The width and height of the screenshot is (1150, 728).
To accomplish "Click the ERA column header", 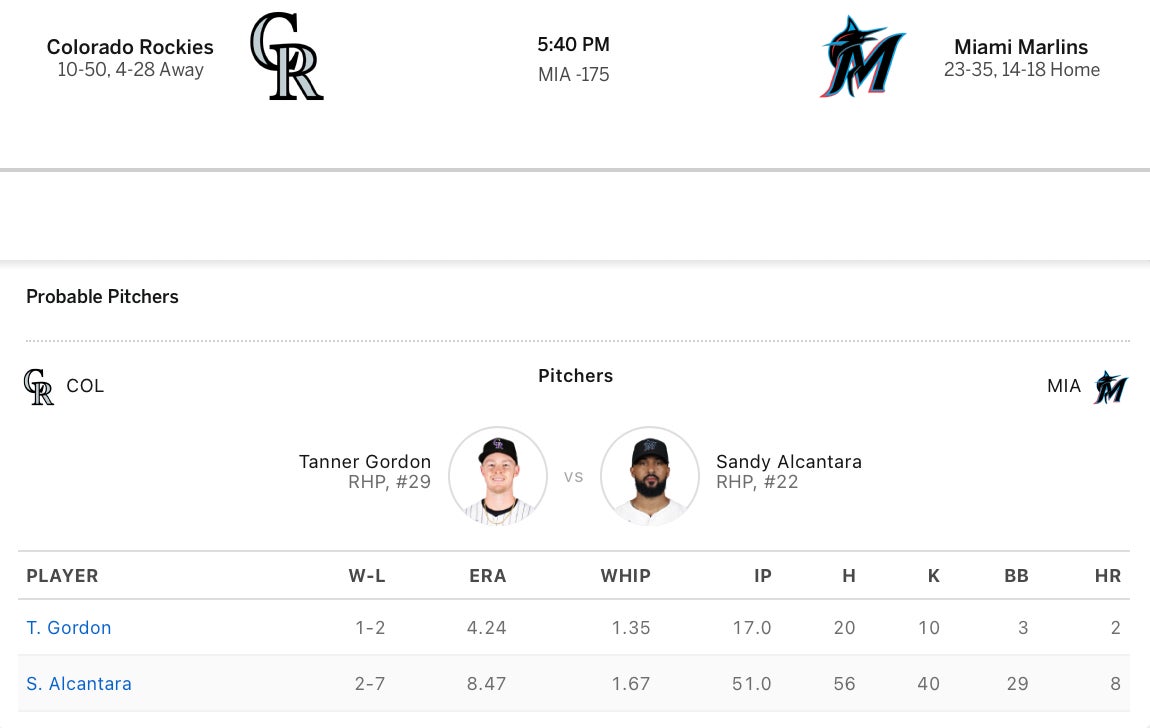I will tap(487, 576).
